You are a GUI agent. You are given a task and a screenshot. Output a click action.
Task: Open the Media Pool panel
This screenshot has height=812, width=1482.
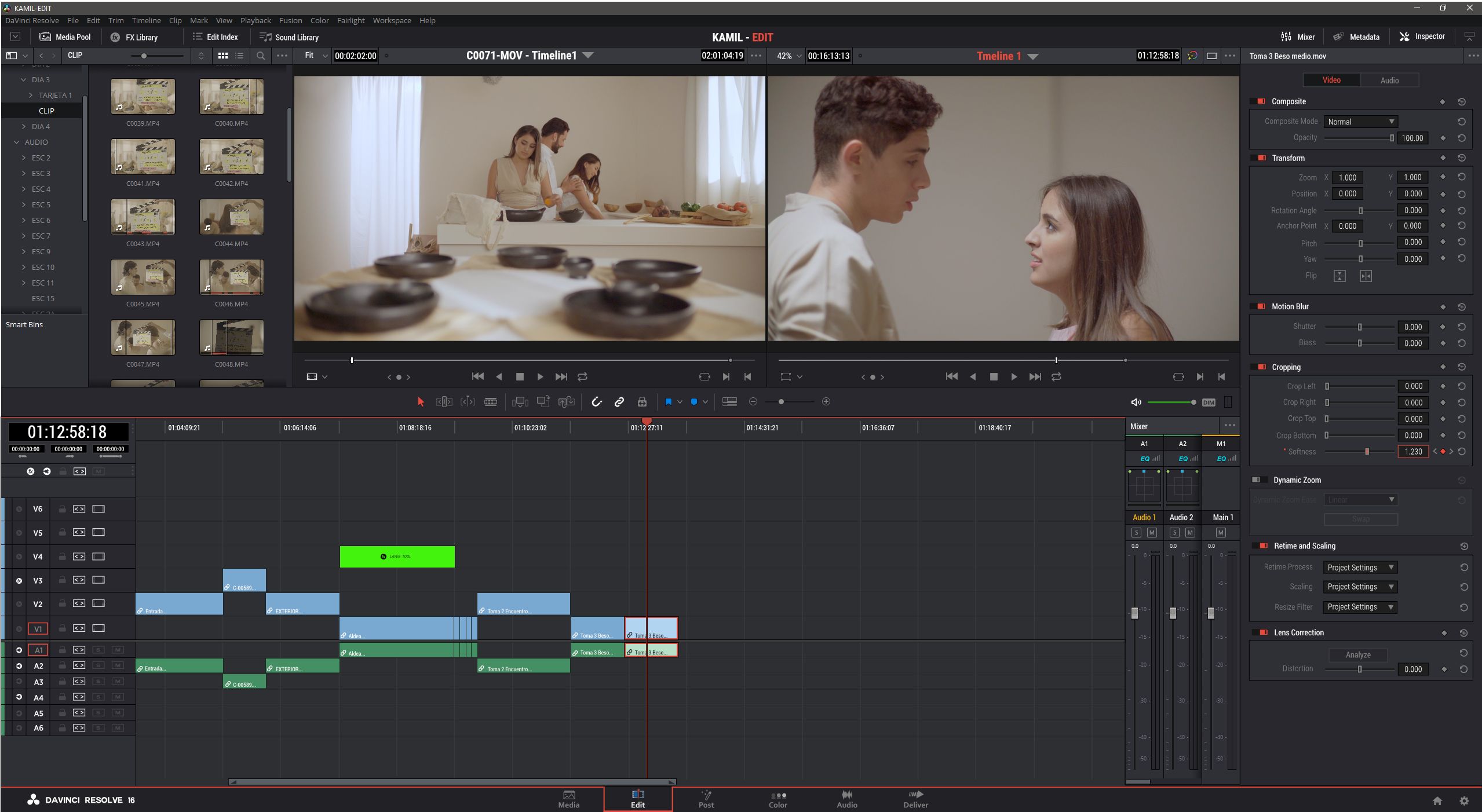[x=64, y=37]
